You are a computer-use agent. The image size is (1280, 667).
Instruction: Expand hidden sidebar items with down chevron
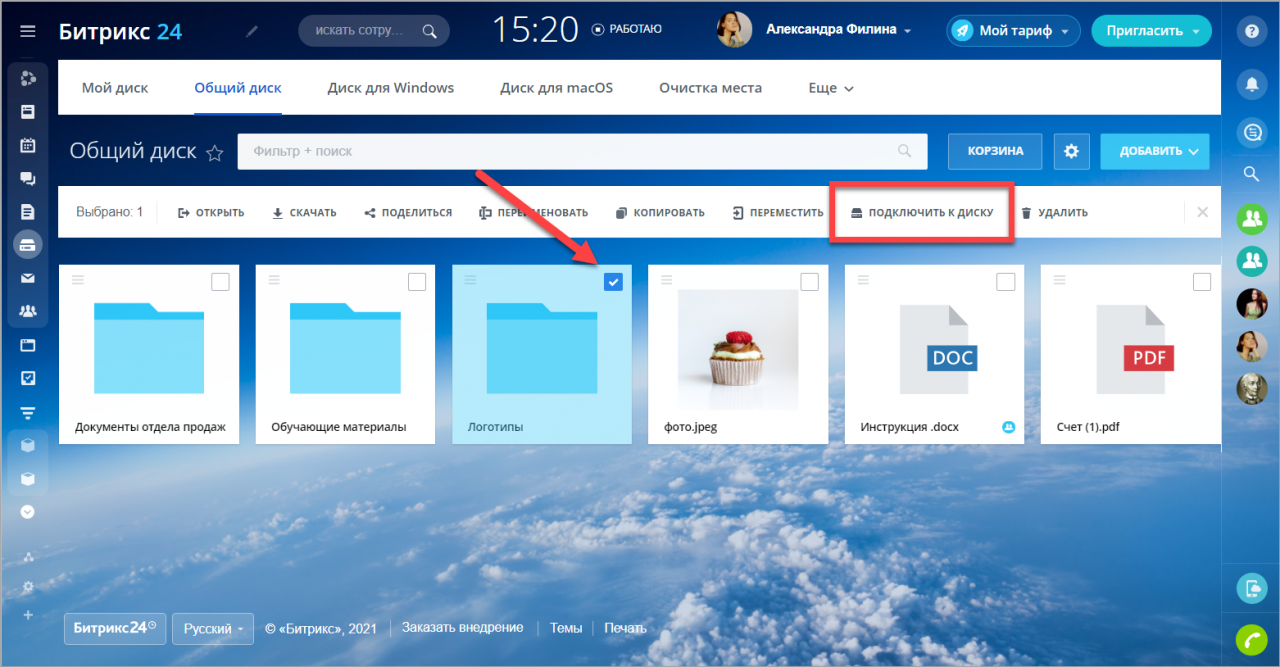point(28,511)
